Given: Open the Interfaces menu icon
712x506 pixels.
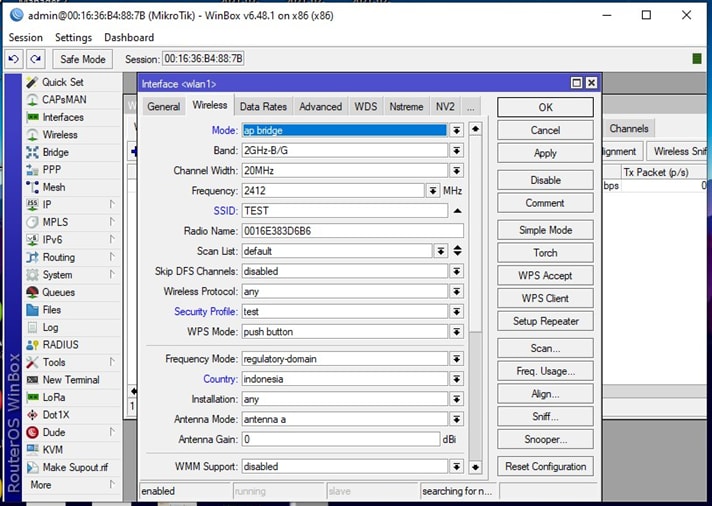Looking at the screenshot, I should (x=32, y=117).
